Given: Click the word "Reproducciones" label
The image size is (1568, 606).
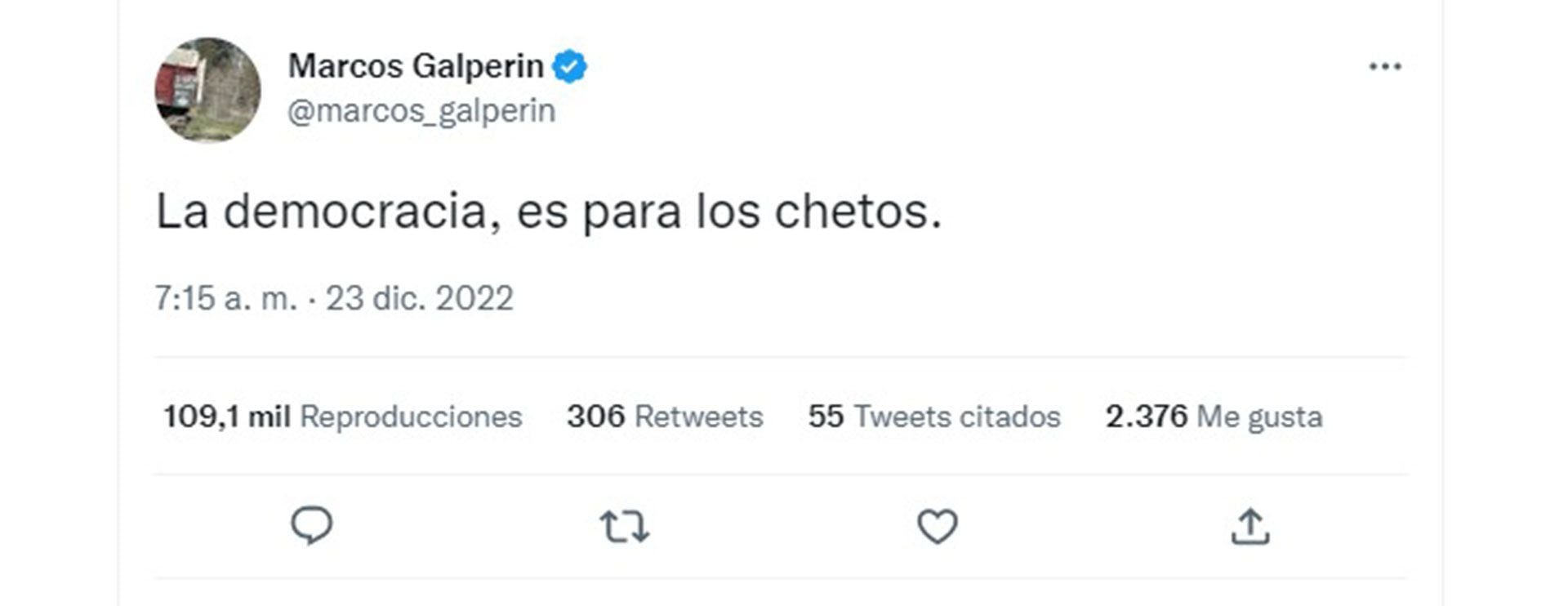Looking at the screenshot, I should click(411, 417).
